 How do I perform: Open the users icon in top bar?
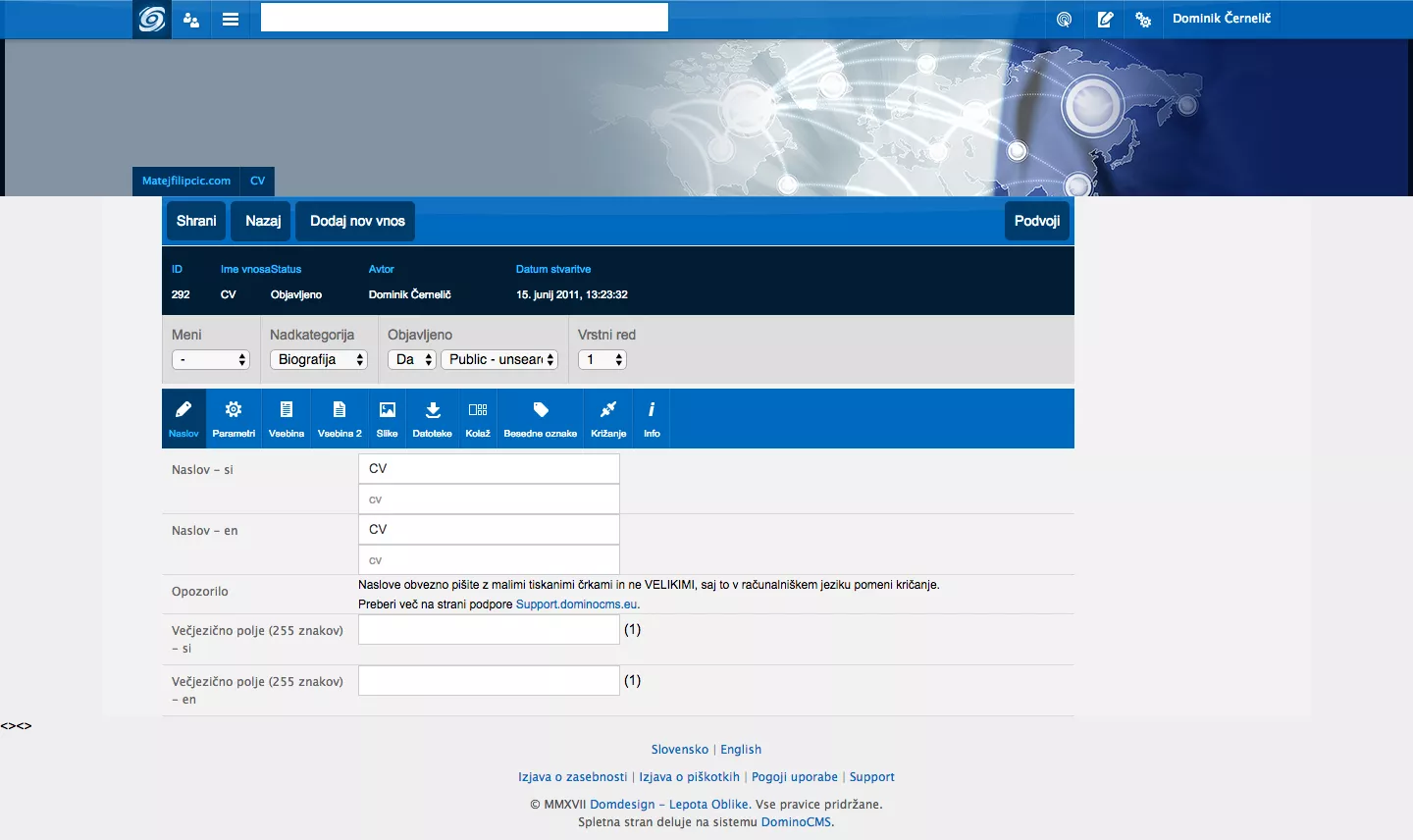(x=191, y=19)
